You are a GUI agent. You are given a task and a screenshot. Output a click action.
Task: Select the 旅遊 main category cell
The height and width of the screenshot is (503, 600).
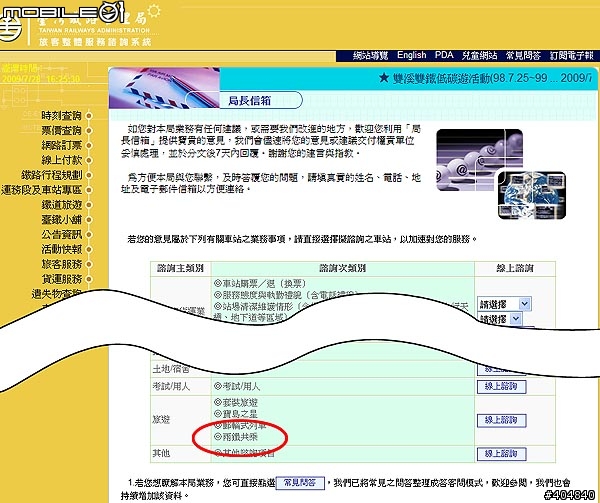point(180,420)
